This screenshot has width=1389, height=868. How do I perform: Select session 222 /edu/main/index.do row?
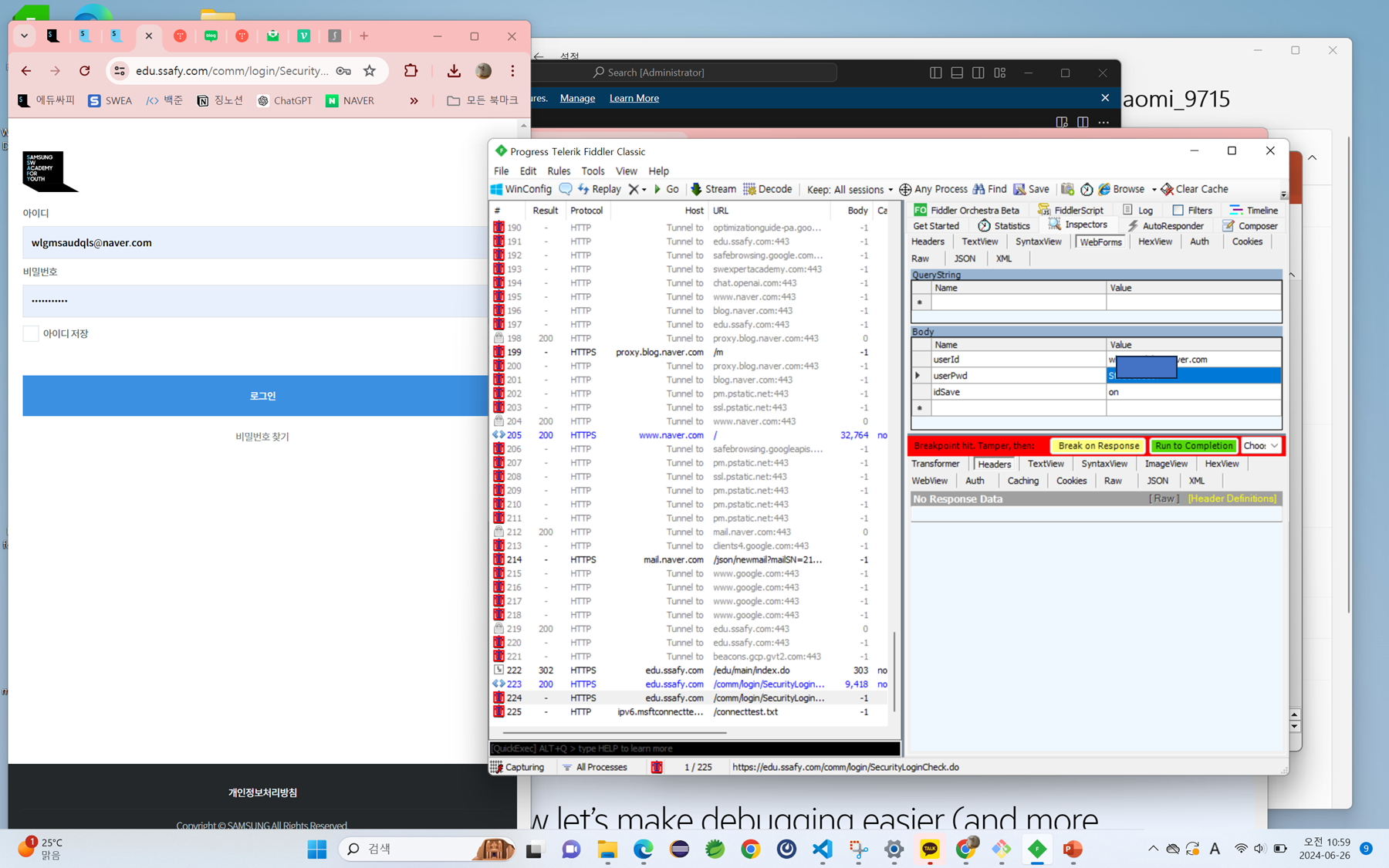pyautogui.click(x=690, y=670)
